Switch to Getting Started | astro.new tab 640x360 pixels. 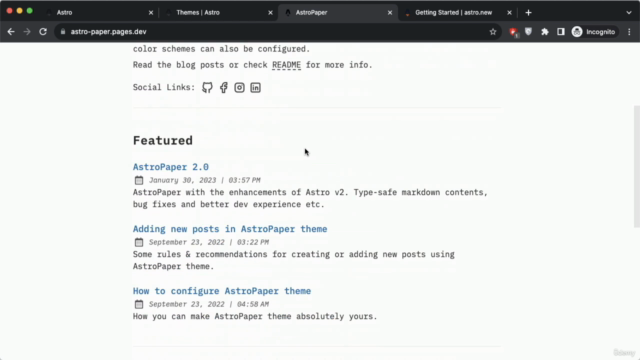pyautogui.click(x=457, y=13)
